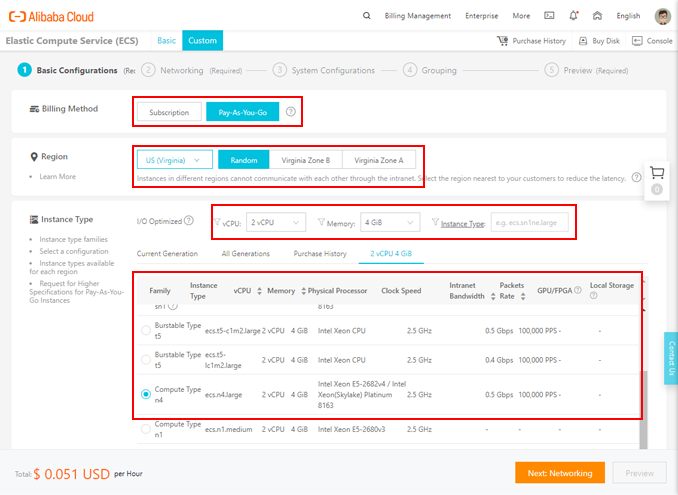This screenshot has width=678, height=495.
Task: Open the English language selector
Action: click(x=628, y=16)
